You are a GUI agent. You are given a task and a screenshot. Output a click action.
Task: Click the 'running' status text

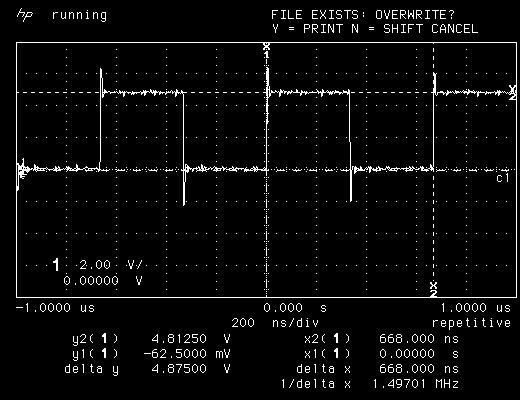pyautogui.click(x=79, y=15)
